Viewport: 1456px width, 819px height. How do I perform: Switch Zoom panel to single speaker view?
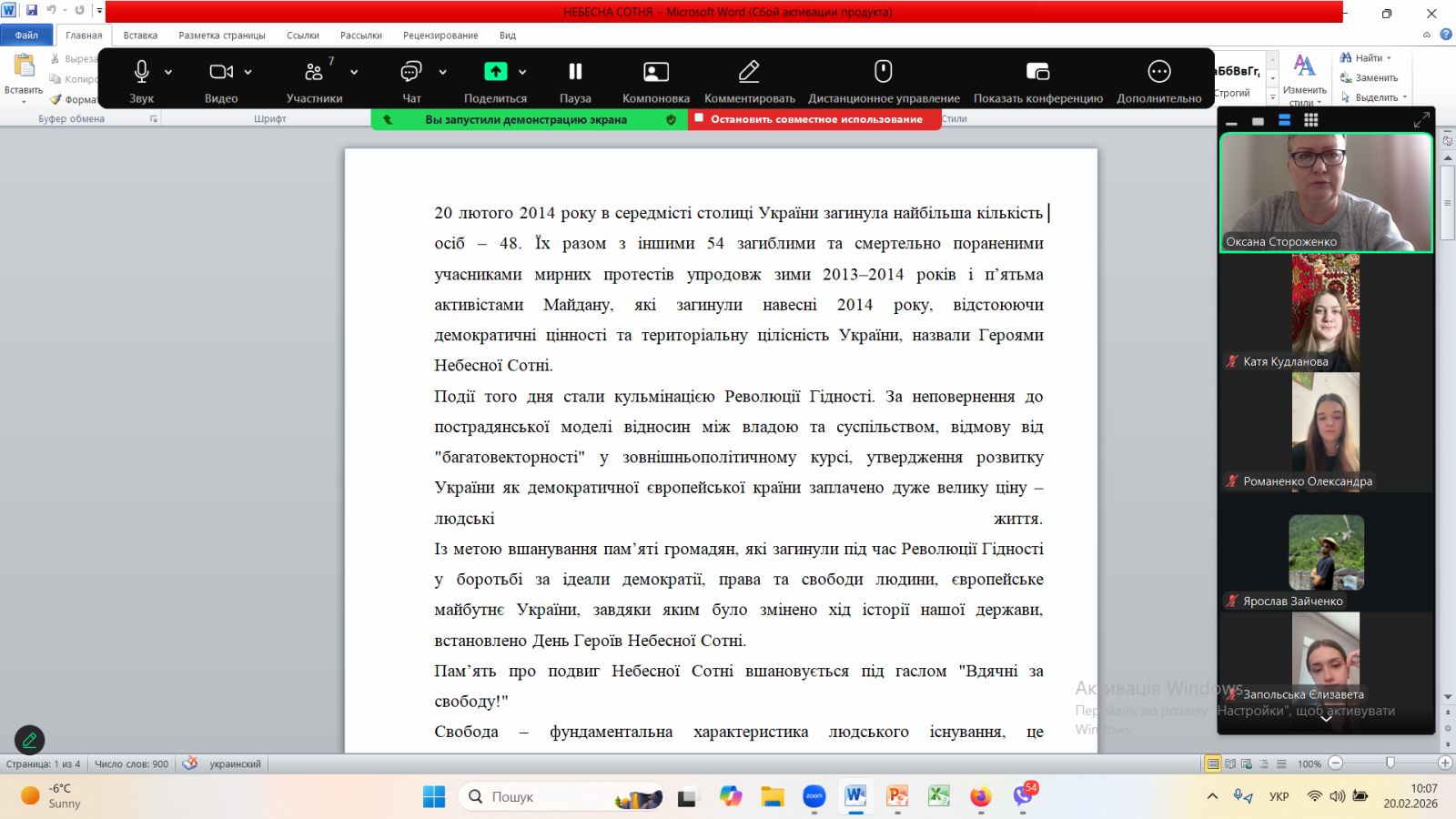click(1258, 121)
